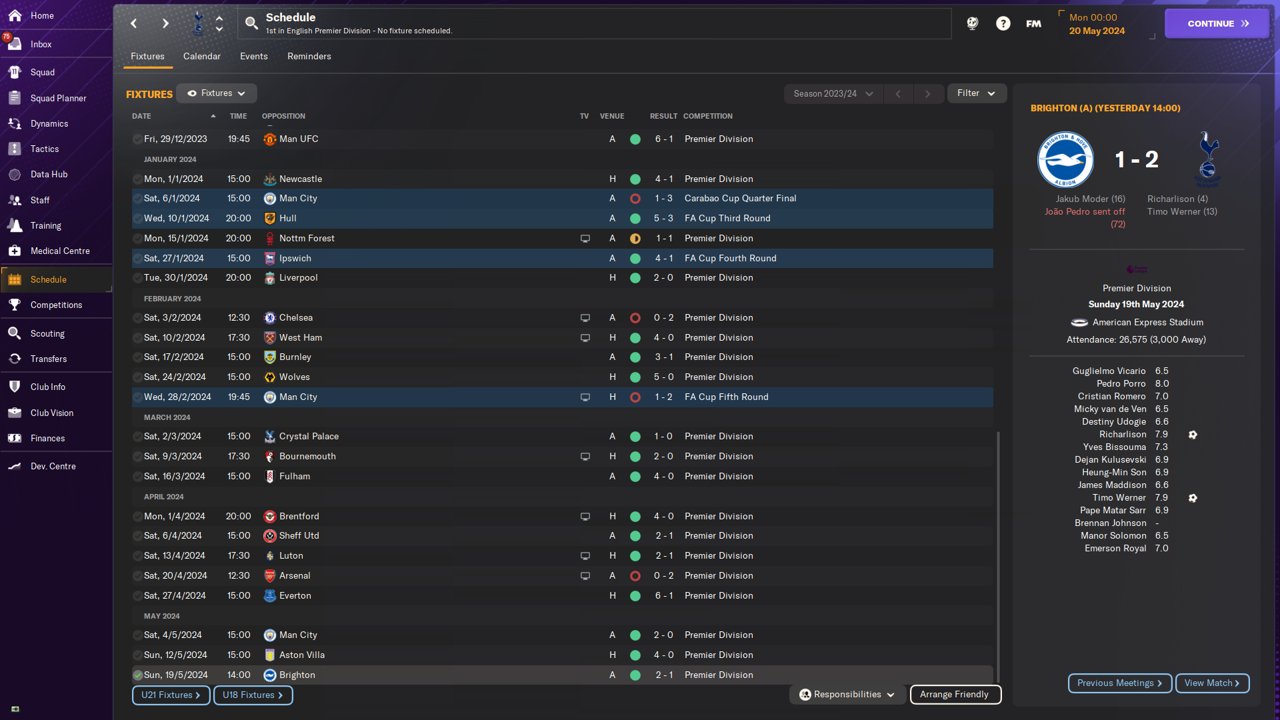Toggle the check circle on the Newcastle fixture row
The image size is (1280, 720).
[x=137, y=179]
